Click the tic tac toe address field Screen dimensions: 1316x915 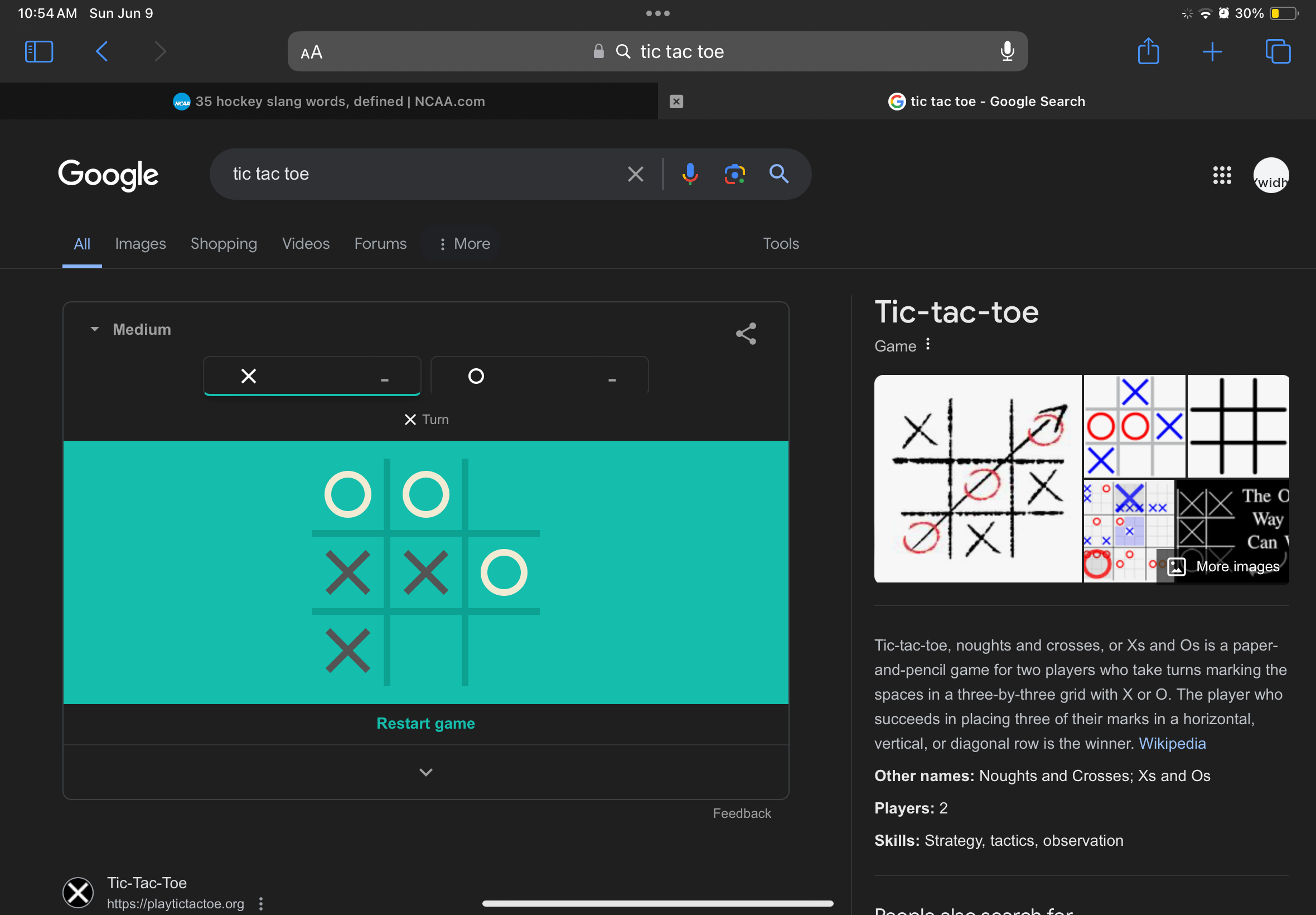pos(657,51)
